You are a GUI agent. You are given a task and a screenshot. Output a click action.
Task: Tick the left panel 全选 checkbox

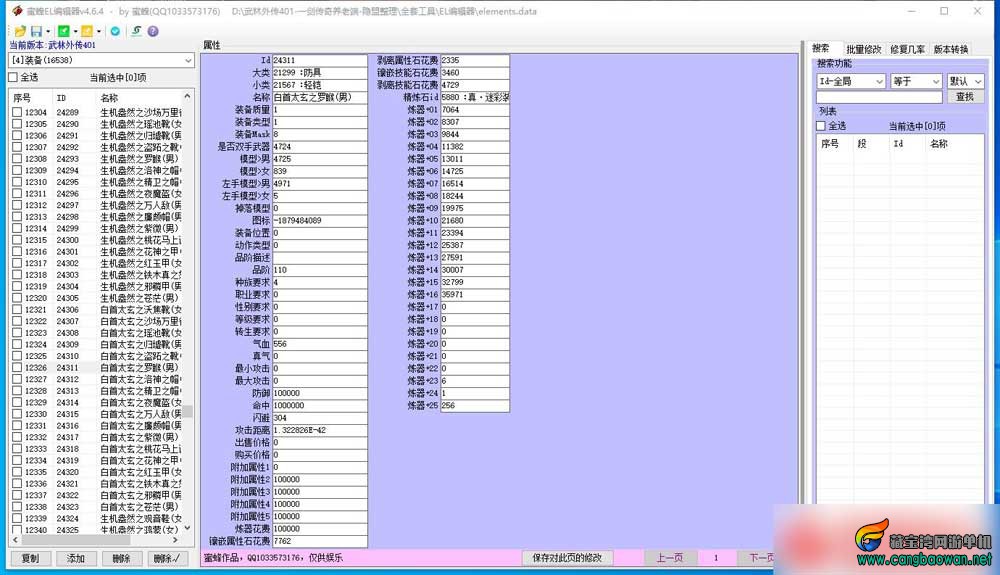pyautogui.click(x=13, y=77)
